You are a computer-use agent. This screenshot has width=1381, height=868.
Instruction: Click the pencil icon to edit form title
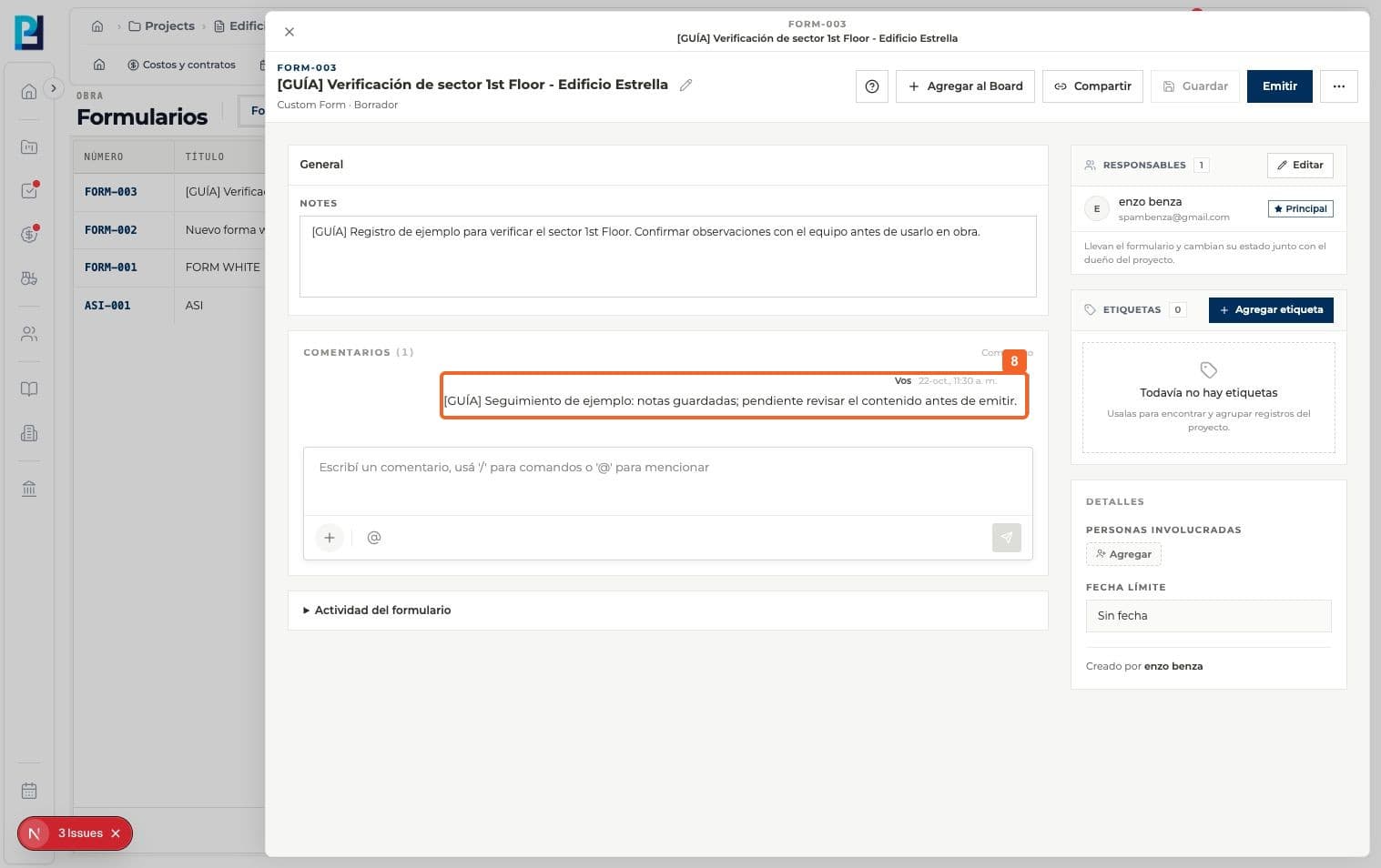coord(685,85)
